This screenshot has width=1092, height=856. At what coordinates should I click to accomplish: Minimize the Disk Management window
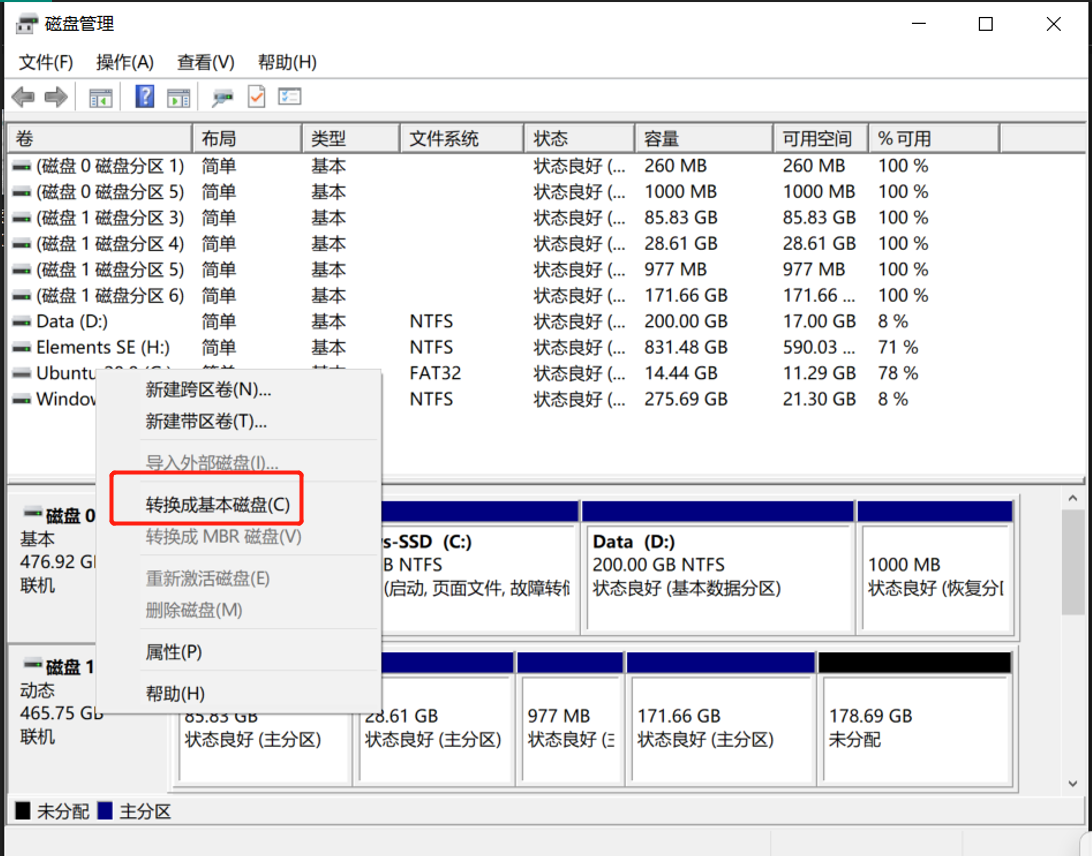[x=919, y=24]
